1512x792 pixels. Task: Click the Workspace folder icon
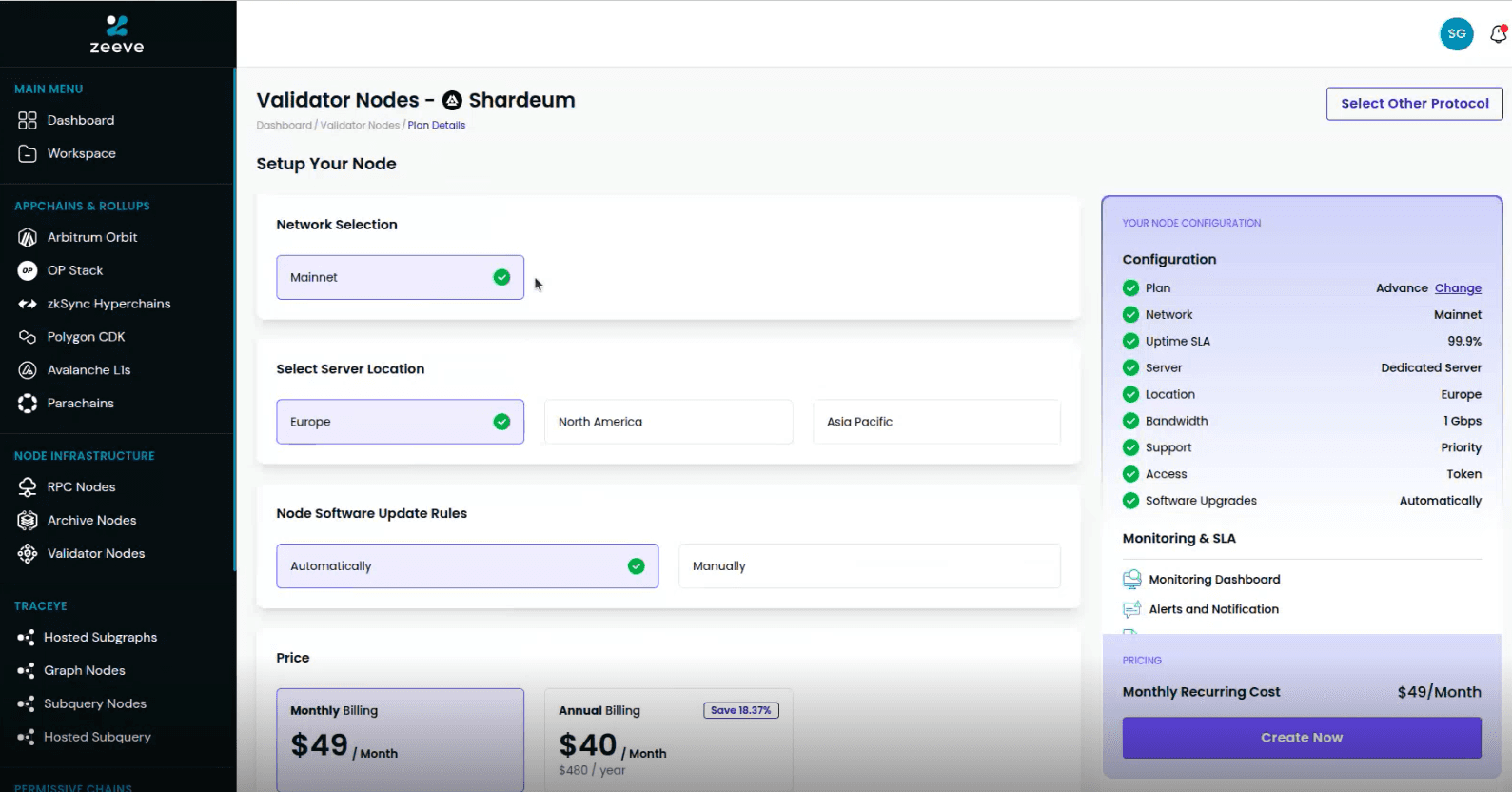28,153
